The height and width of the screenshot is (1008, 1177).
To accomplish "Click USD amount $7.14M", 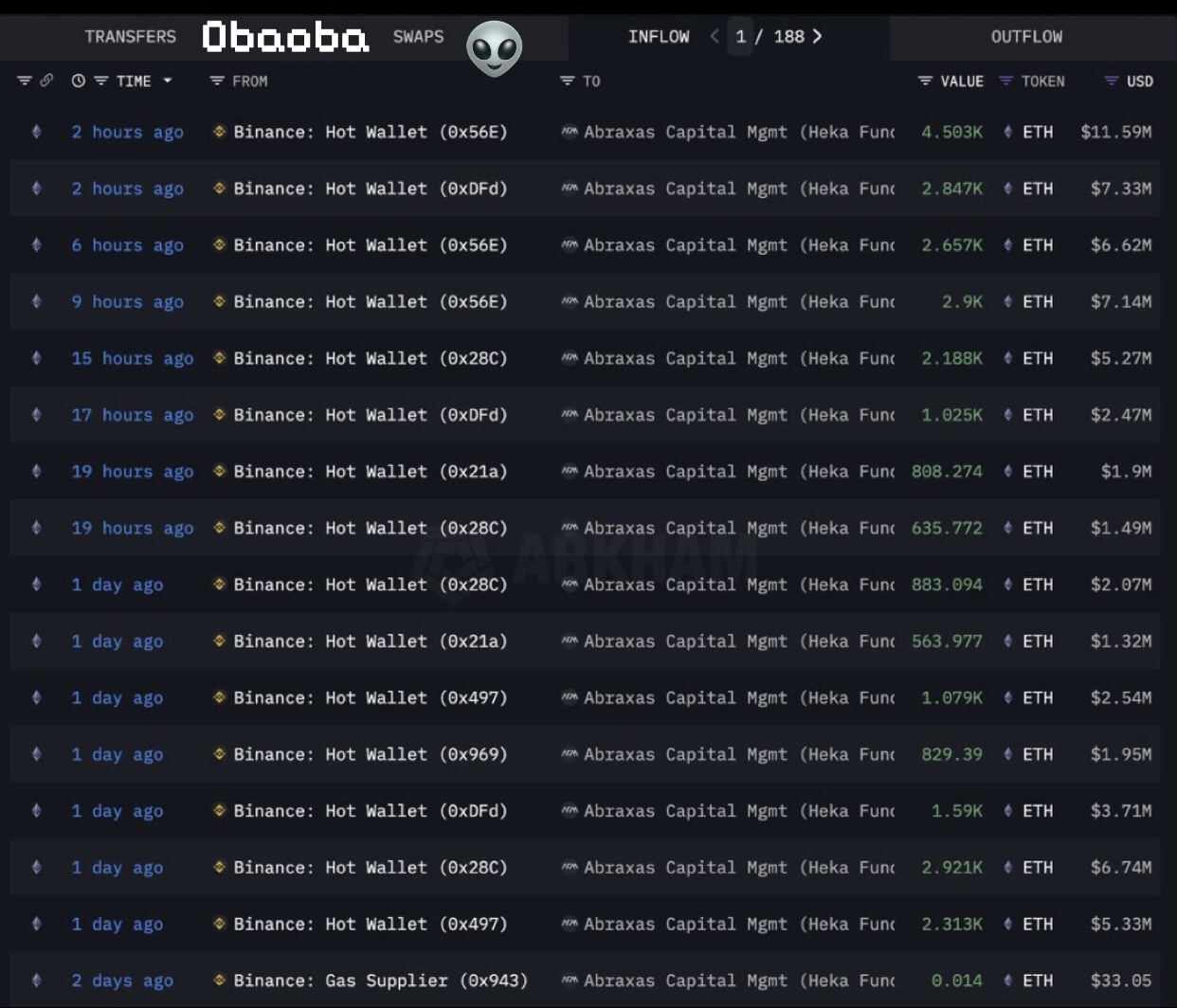I will 1121,302.
